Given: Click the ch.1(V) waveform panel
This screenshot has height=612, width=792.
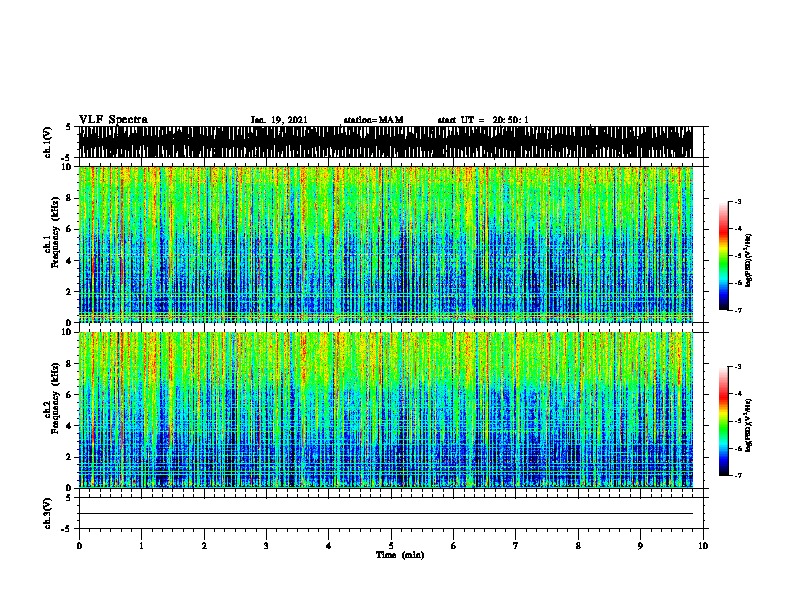Looking at the screenshot, I should tap(391, 142).
